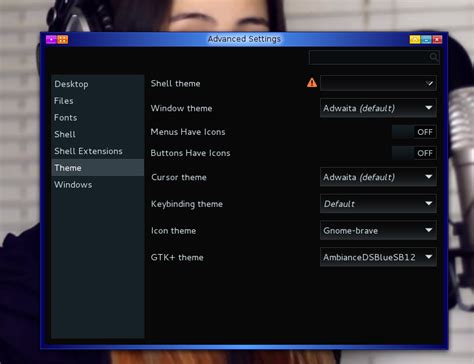
Task: Toggle the Menus Have Icons switch
Action: [414, 132]
